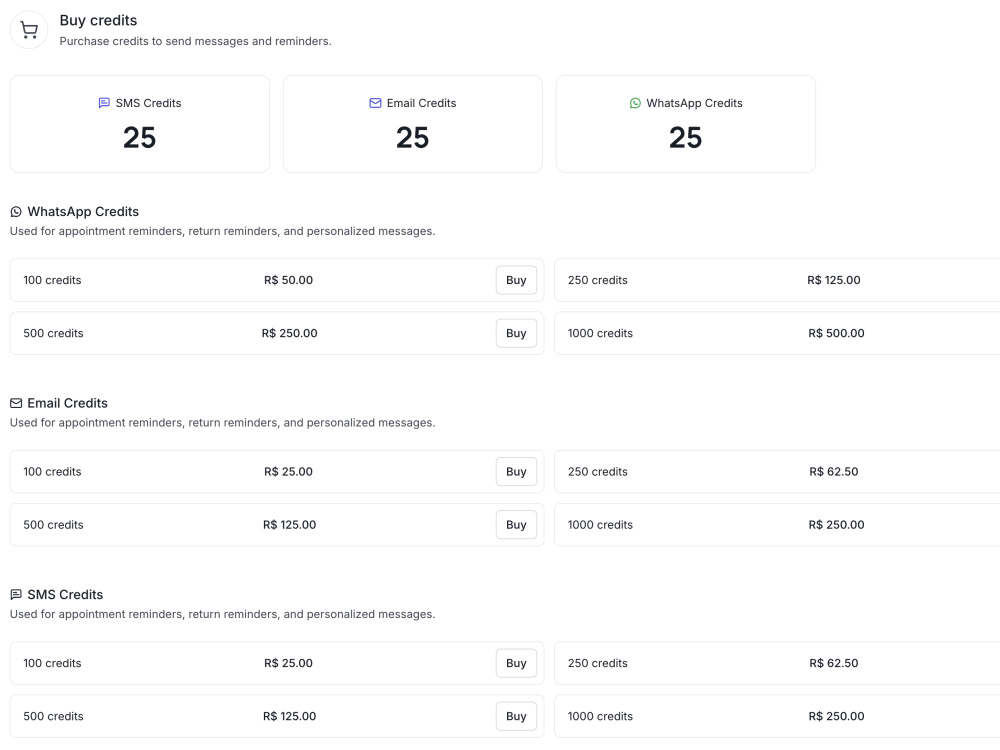Buy 500 SMS credits for R$ 125.00
Viewport: 1000px width, 750px height.
[516, 716]
